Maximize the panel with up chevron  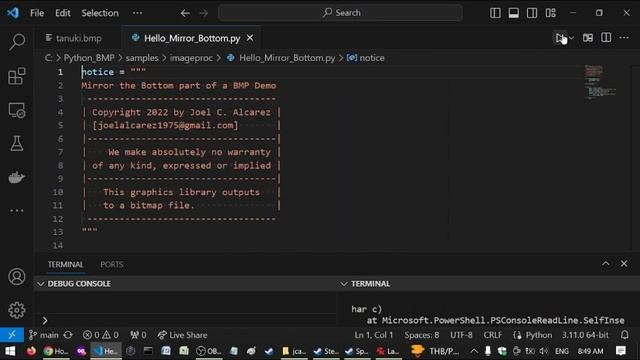click(x=606, y=264)
